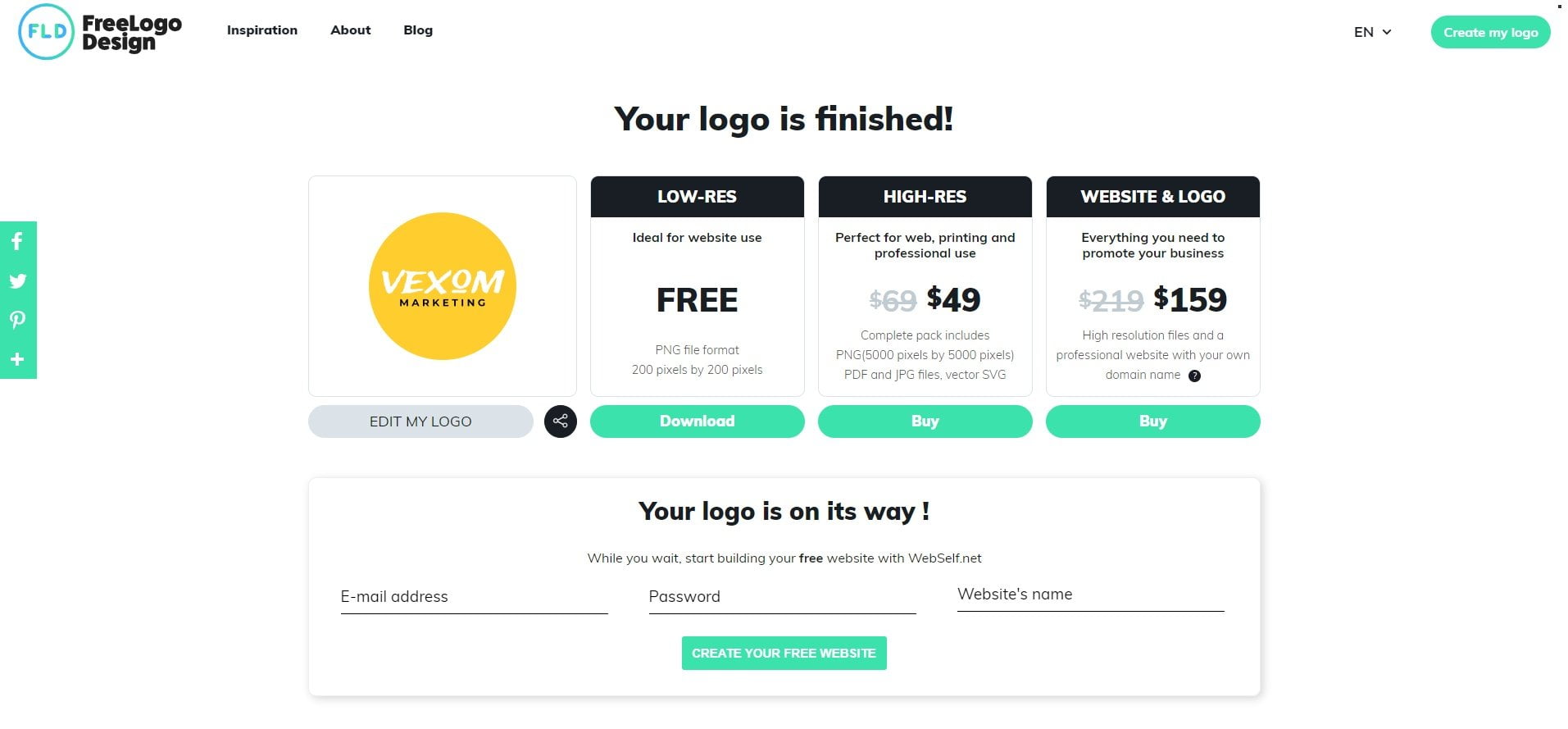Click the black share icon beside Edit My Logo
1568x729 pixels.
coord(561,421)
